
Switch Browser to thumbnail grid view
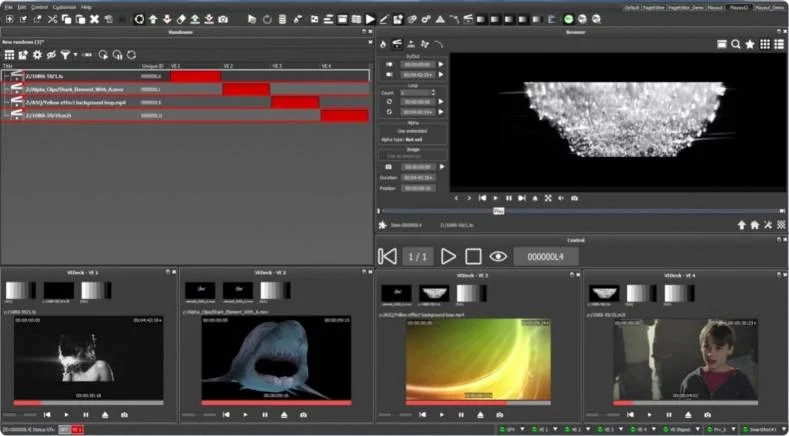pyautogui.click(x=765, y=44)
